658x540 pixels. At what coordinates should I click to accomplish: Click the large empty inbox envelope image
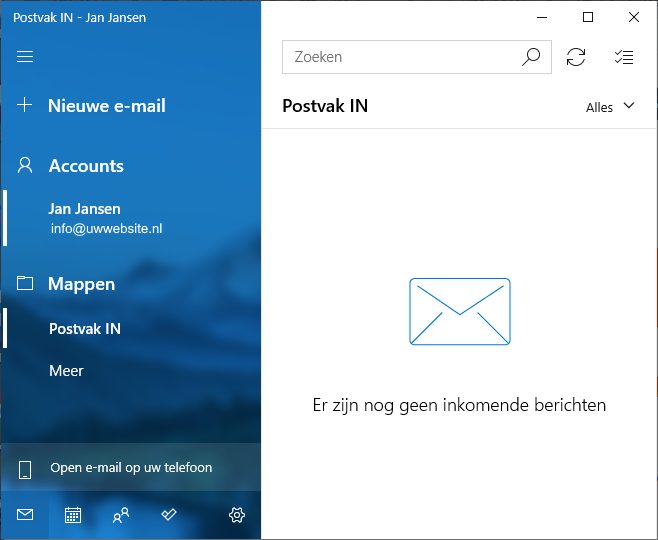pos(459,312)
